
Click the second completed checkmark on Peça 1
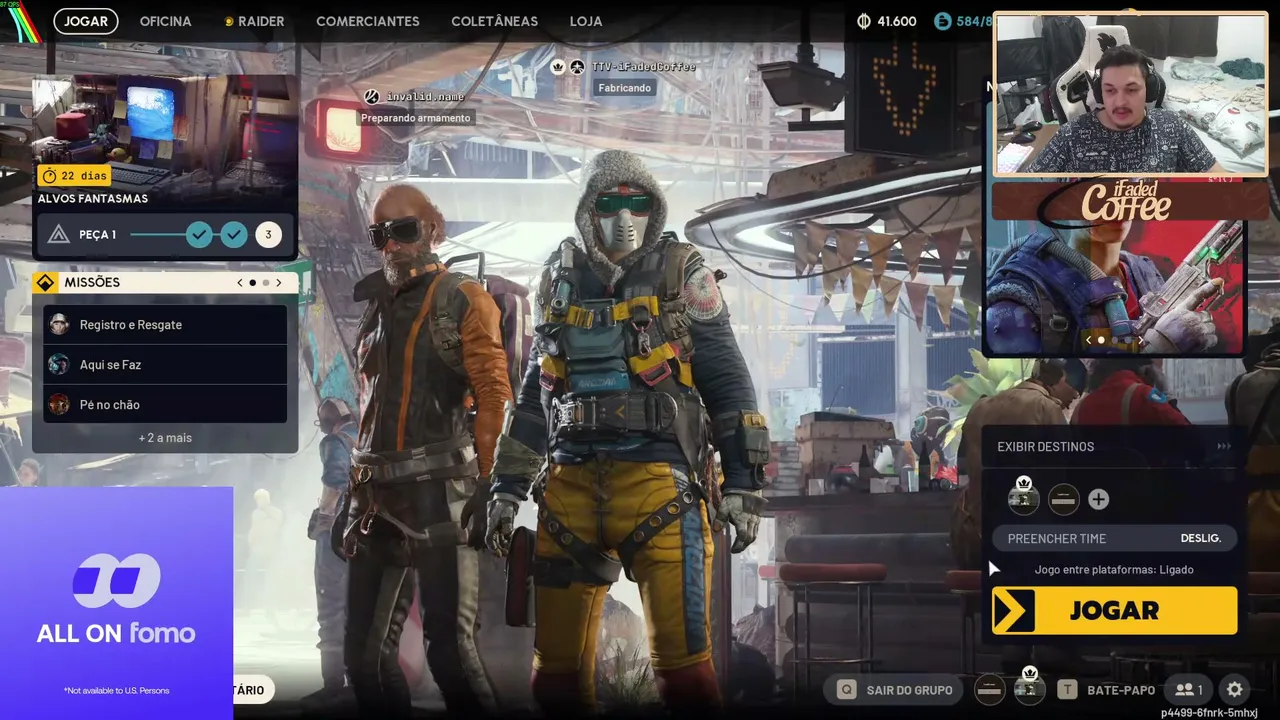(234, 235)
